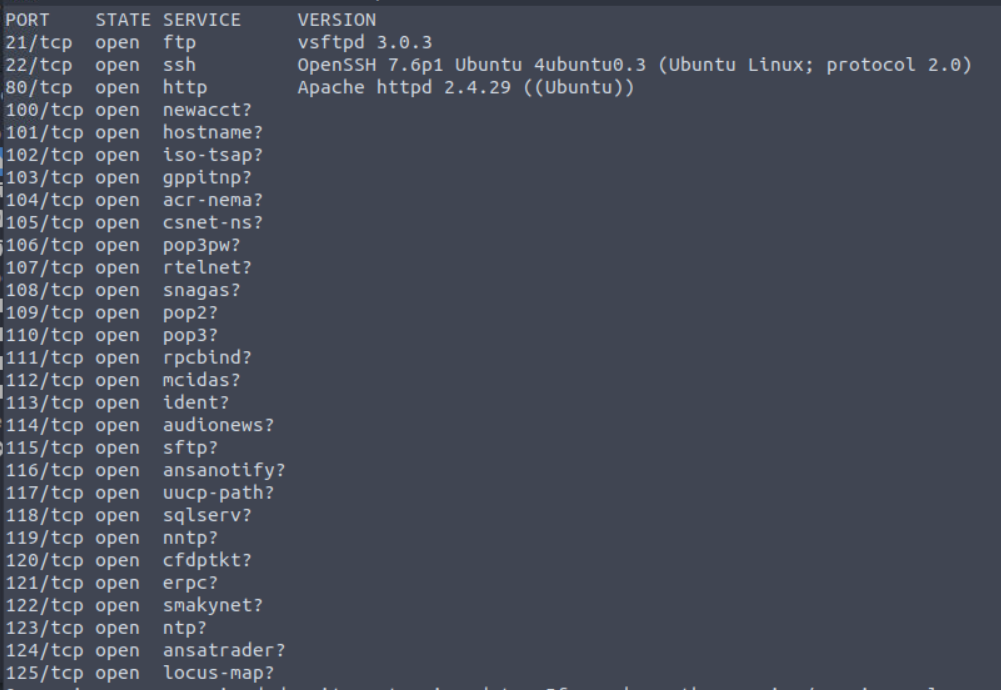Click the sftp? service on port 115
Viewport: 1001px width, 690px height.
point(190,447)
